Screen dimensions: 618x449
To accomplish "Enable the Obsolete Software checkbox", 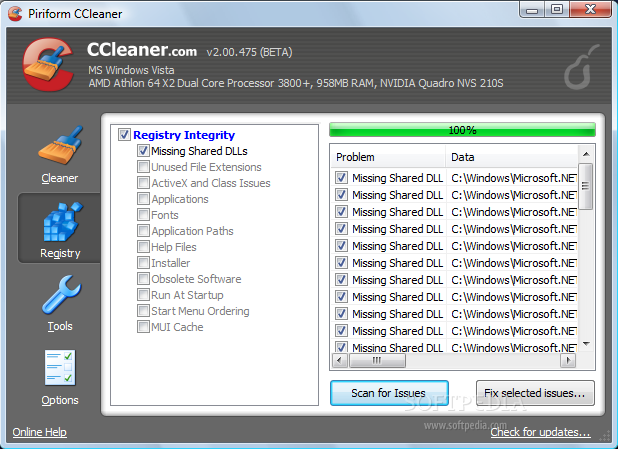I will (143, 279).
